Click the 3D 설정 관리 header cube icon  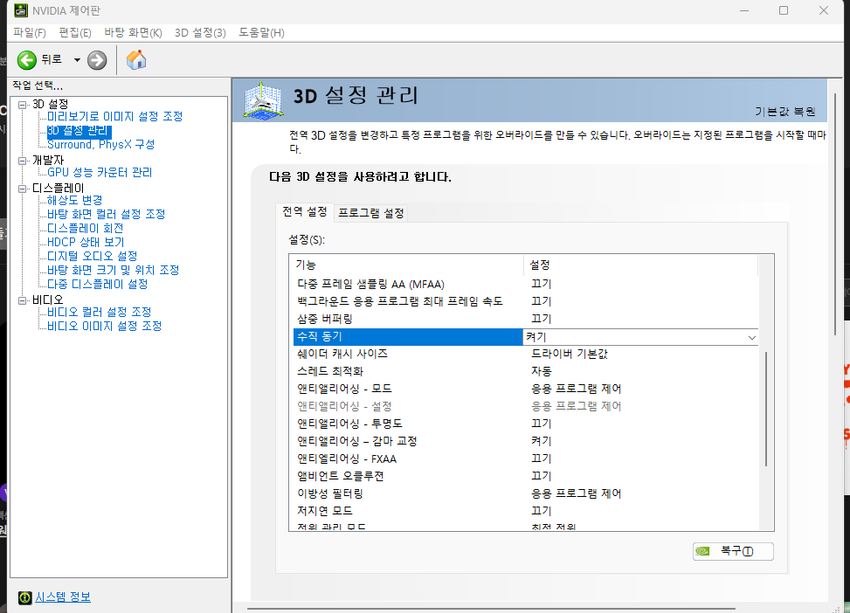[x=266, y=100]
